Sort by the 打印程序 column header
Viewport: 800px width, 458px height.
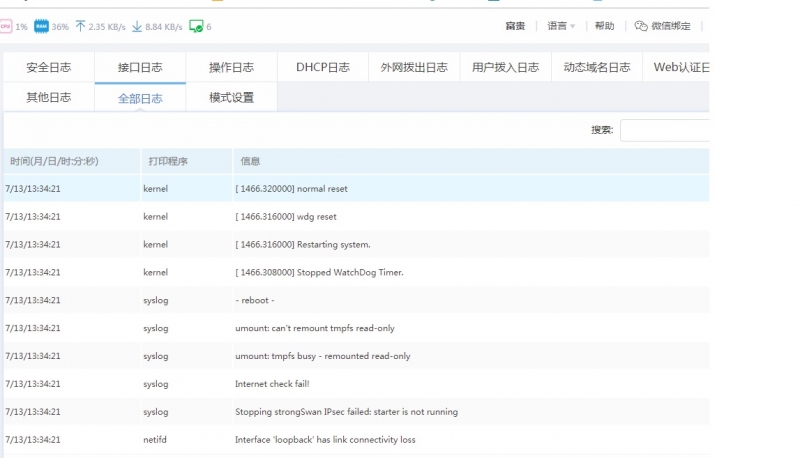coord(186,161)
